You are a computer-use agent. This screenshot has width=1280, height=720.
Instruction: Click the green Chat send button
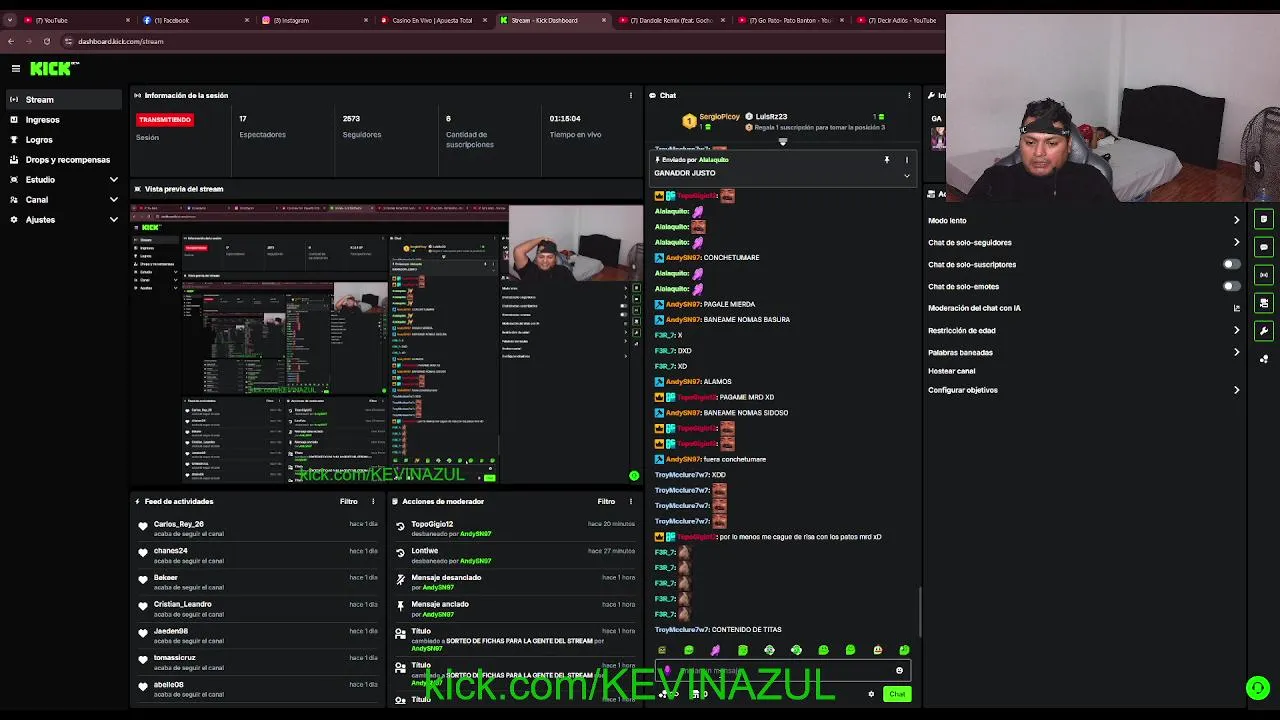897,694
